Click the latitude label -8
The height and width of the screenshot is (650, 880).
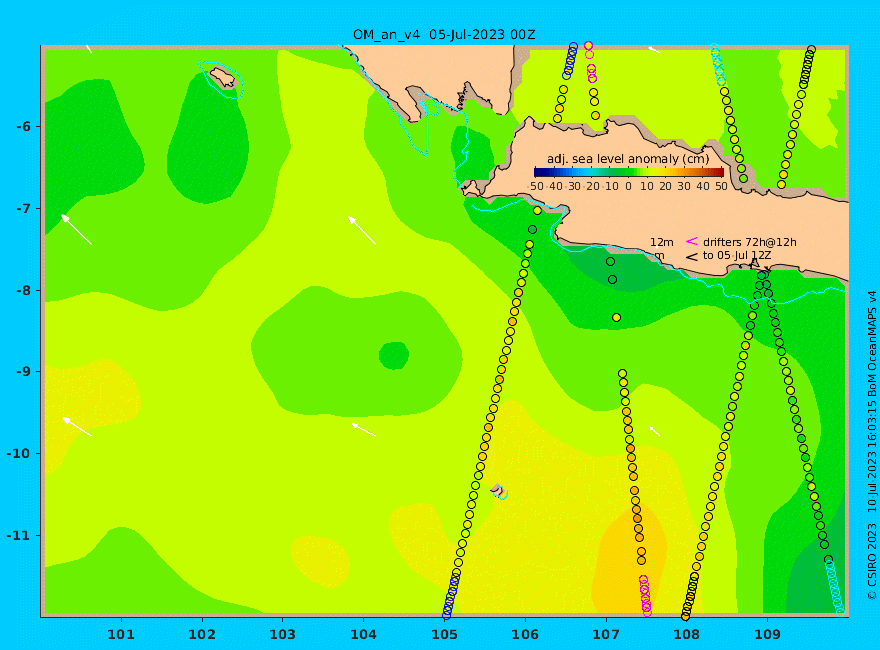[25, 291]
